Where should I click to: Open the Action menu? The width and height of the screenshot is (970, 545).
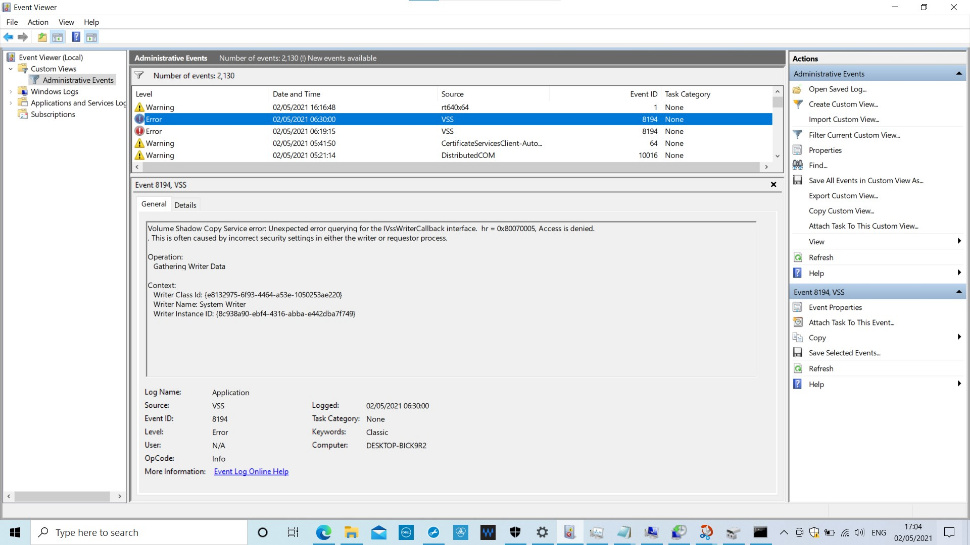point(38,22)
